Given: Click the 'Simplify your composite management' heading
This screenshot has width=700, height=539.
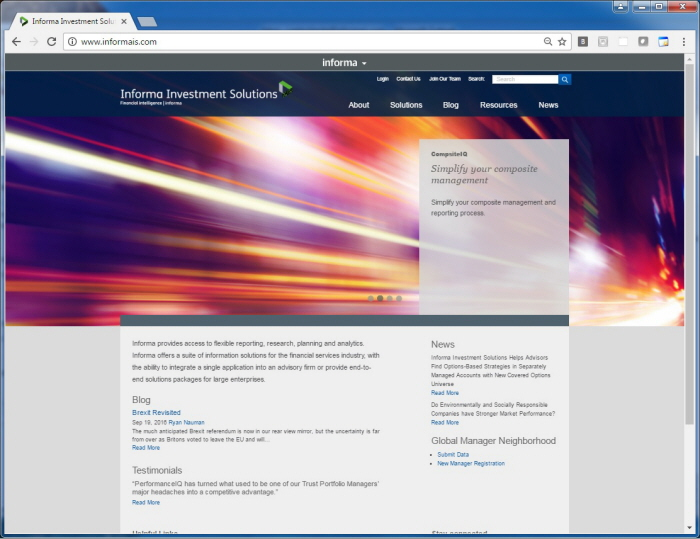Looking at the screenshot, I should [x=484, y=174].
